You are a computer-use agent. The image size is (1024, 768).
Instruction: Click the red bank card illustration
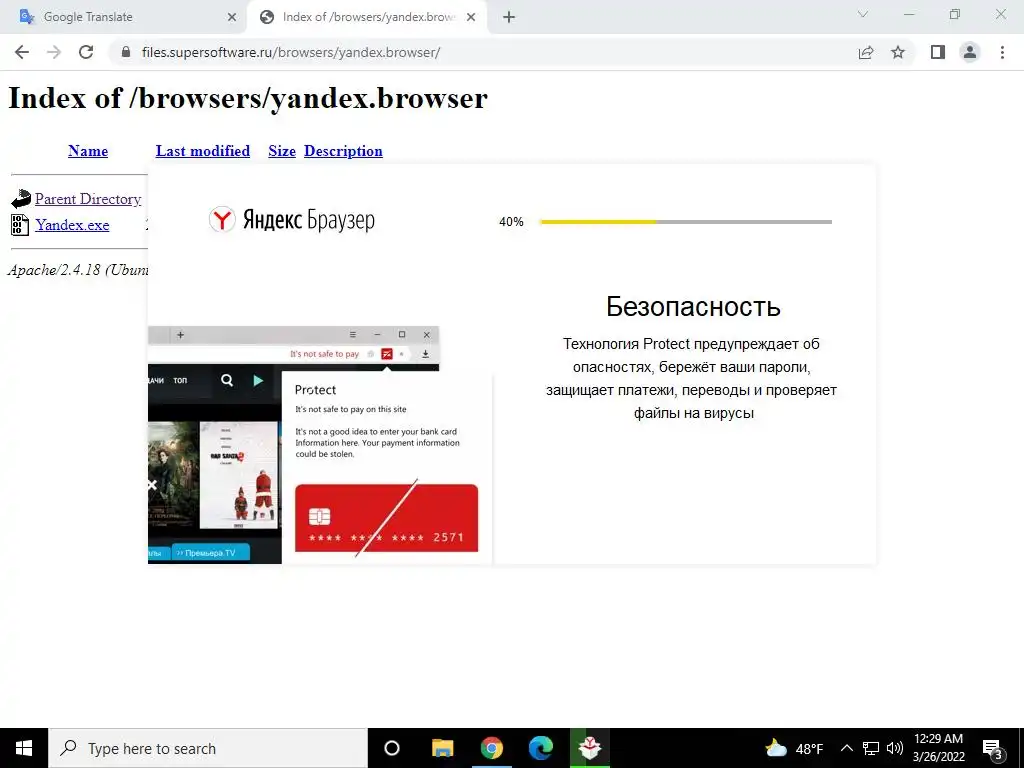click(x=387, y=518)
